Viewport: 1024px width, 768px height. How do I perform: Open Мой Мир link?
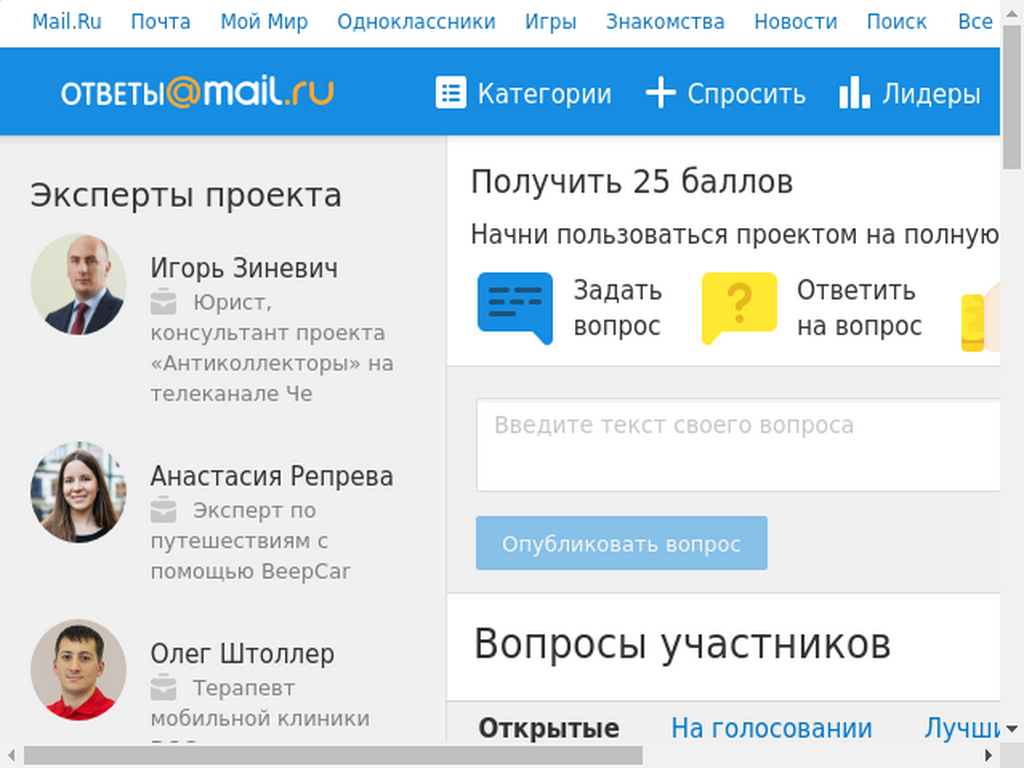(x=264, y=22)
